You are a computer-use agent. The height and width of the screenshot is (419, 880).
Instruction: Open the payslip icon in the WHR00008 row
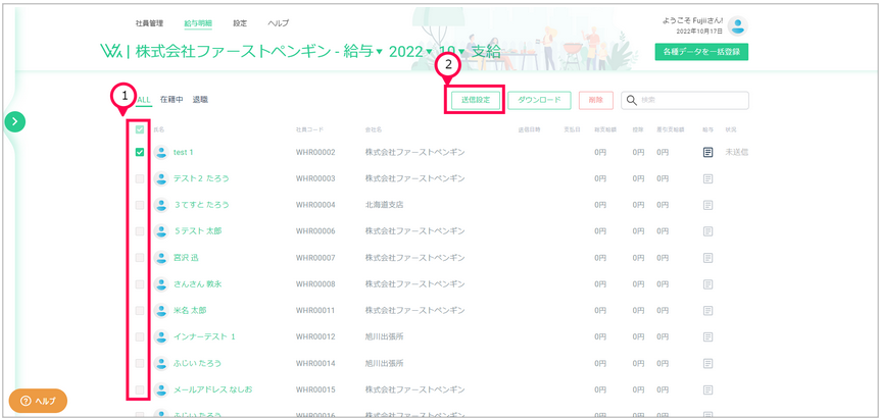(x=708, y=284)
